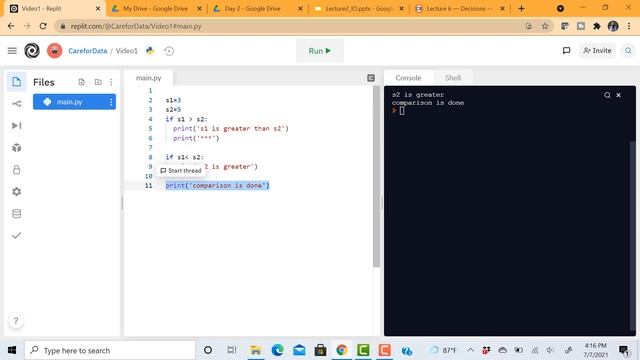Open main.py file options menu

click(x=111, y=102)
